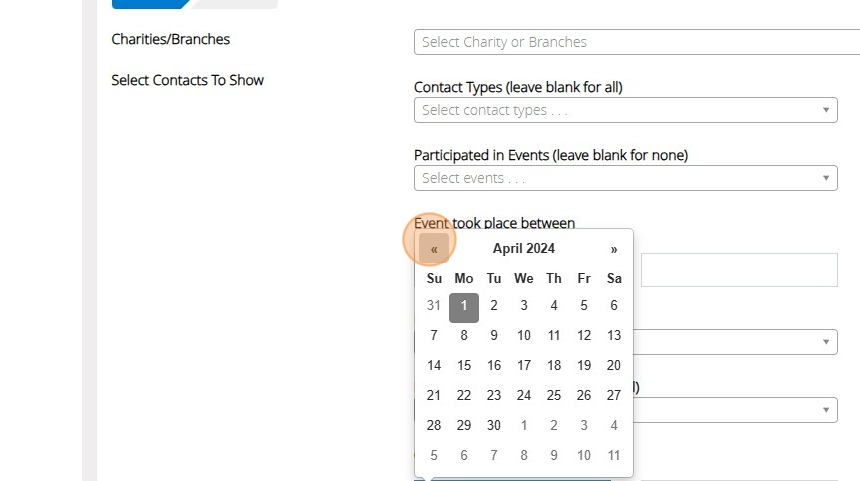The image size is (860, 481).
Task: Select April 1 in the calendar
Action: (x=464, y=306)
